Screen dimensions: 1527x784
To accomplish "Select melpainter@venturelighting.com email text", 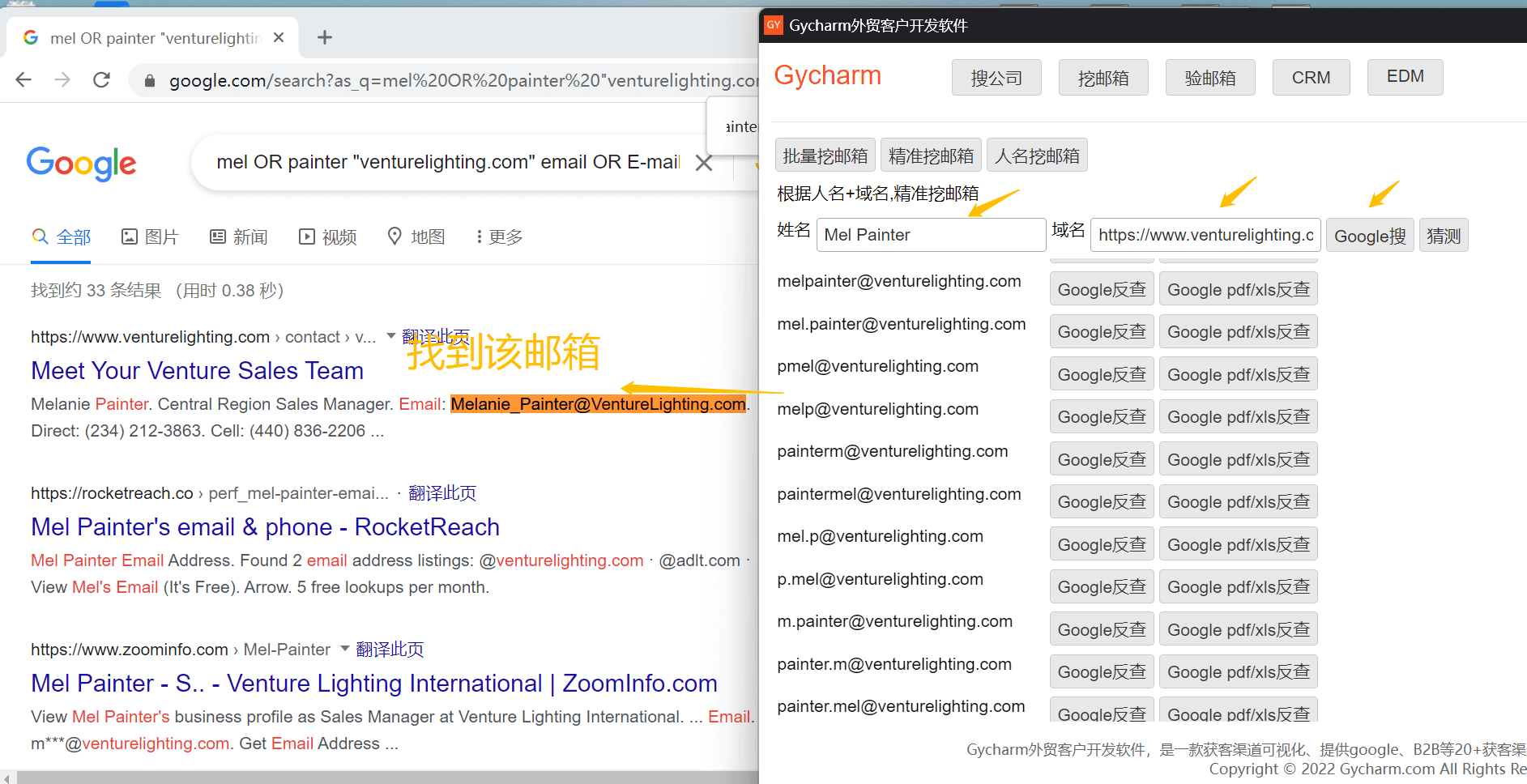I will [x=898, y=281].
